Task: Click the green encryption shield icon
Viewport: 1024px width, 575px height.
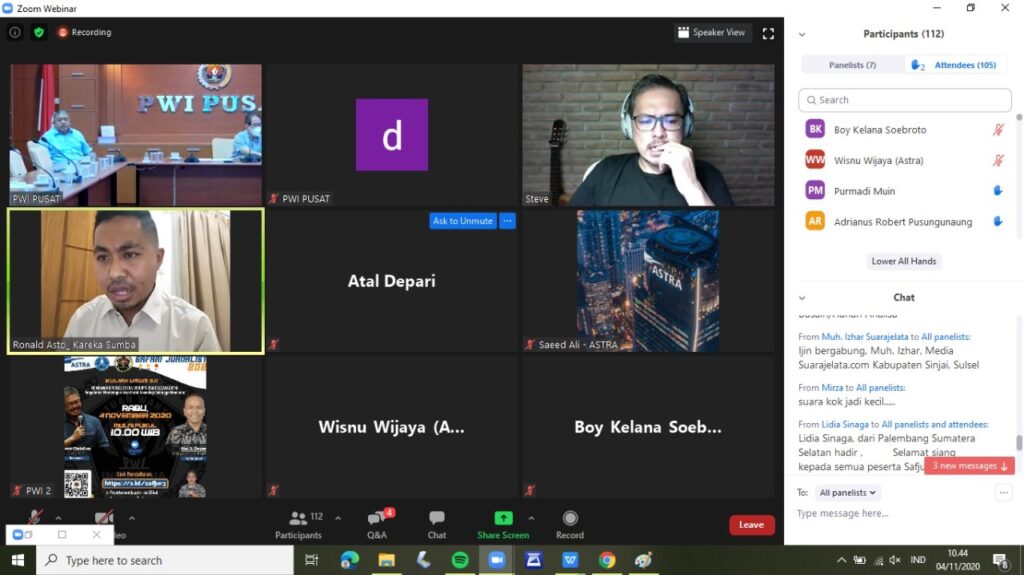Action: point(39,32)
